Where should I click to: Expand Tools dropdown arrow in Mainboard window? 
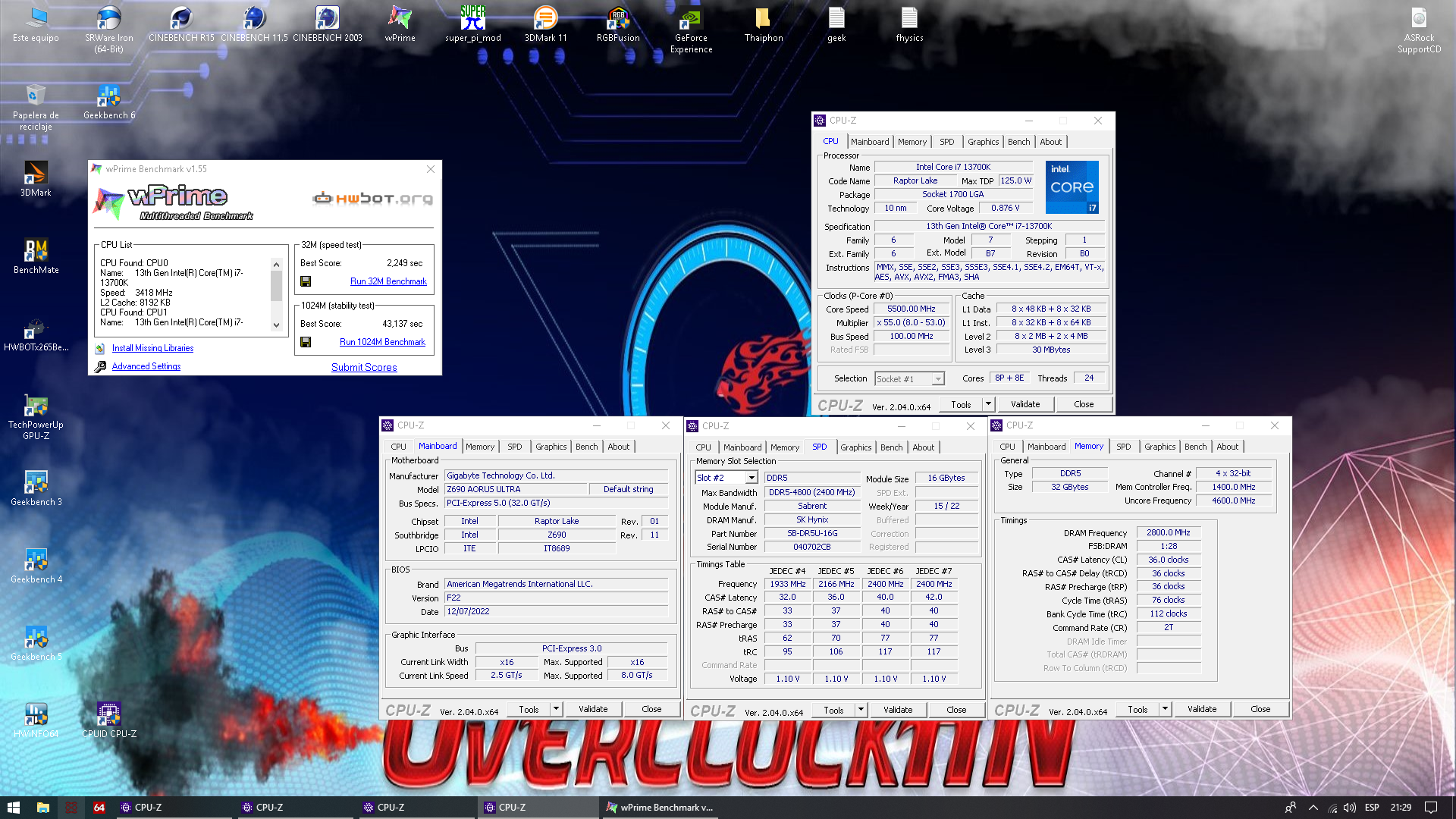(x=556, y=709)
